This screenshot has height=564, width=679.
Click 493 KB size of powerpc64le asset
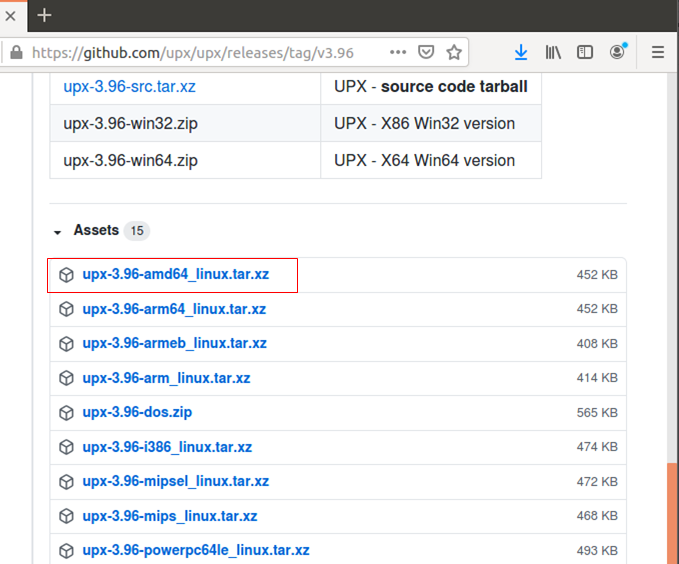point(597,551)
